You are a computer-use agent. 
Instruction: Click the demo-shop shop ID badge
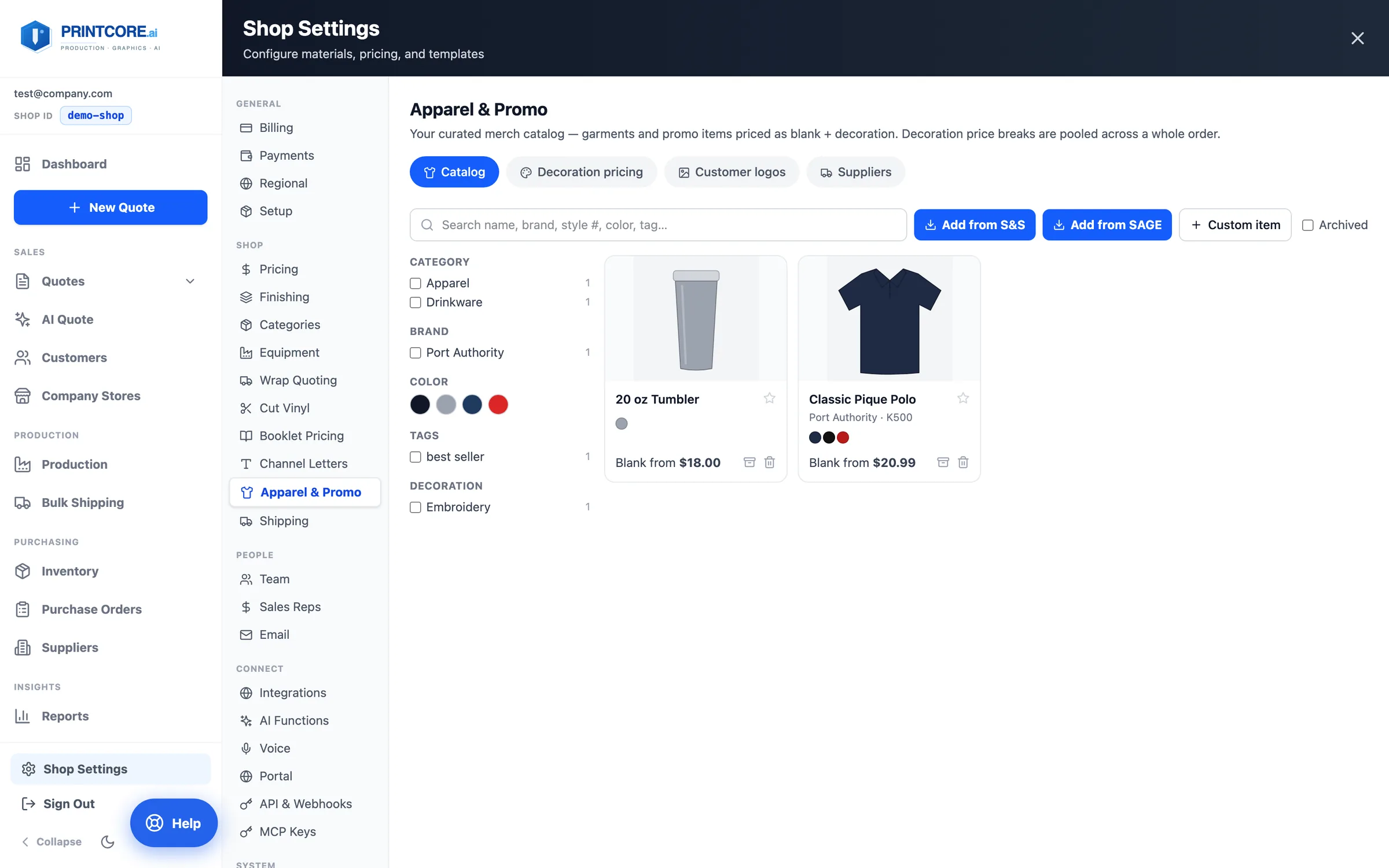95,115
